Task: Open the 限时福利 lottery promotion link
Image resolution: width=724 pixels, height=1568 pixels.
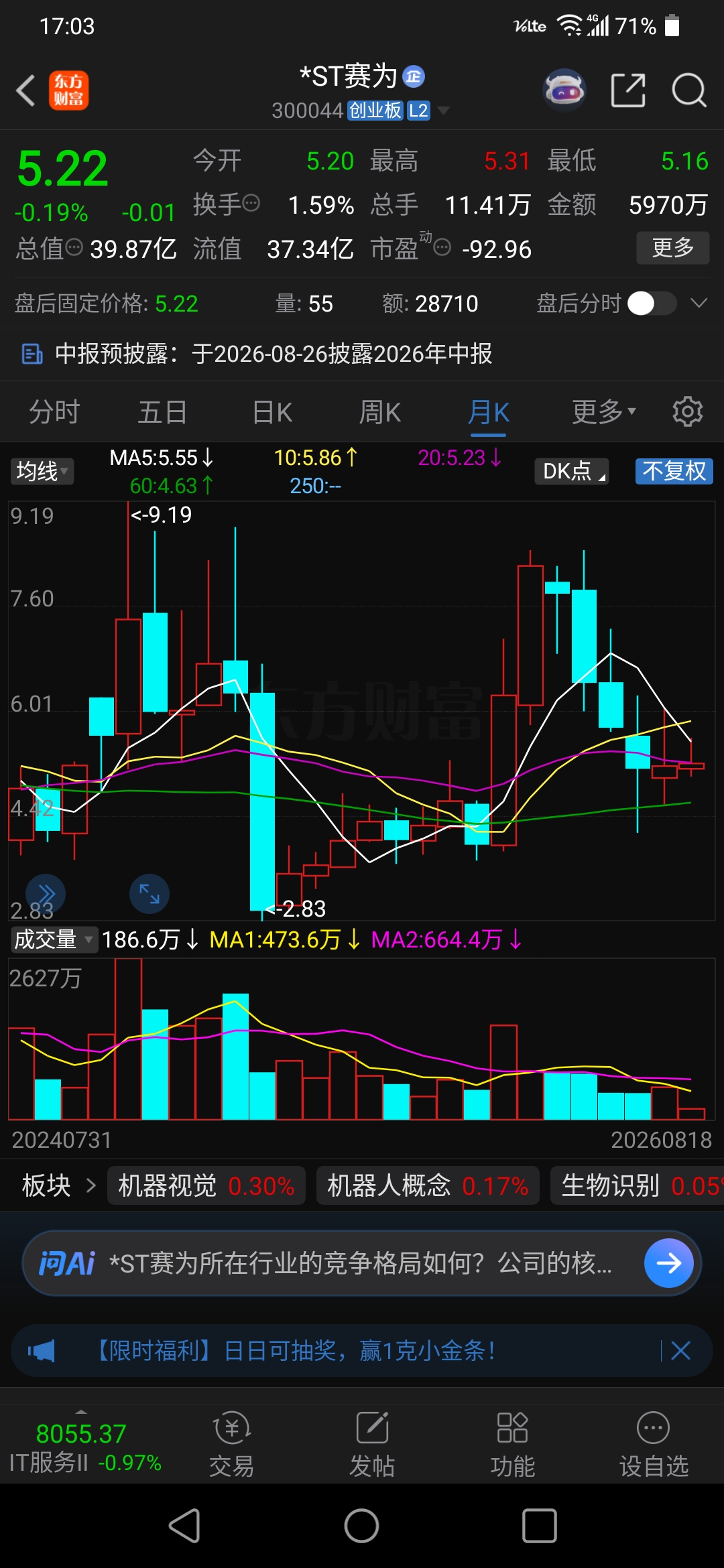Action: click(295, 1351)
